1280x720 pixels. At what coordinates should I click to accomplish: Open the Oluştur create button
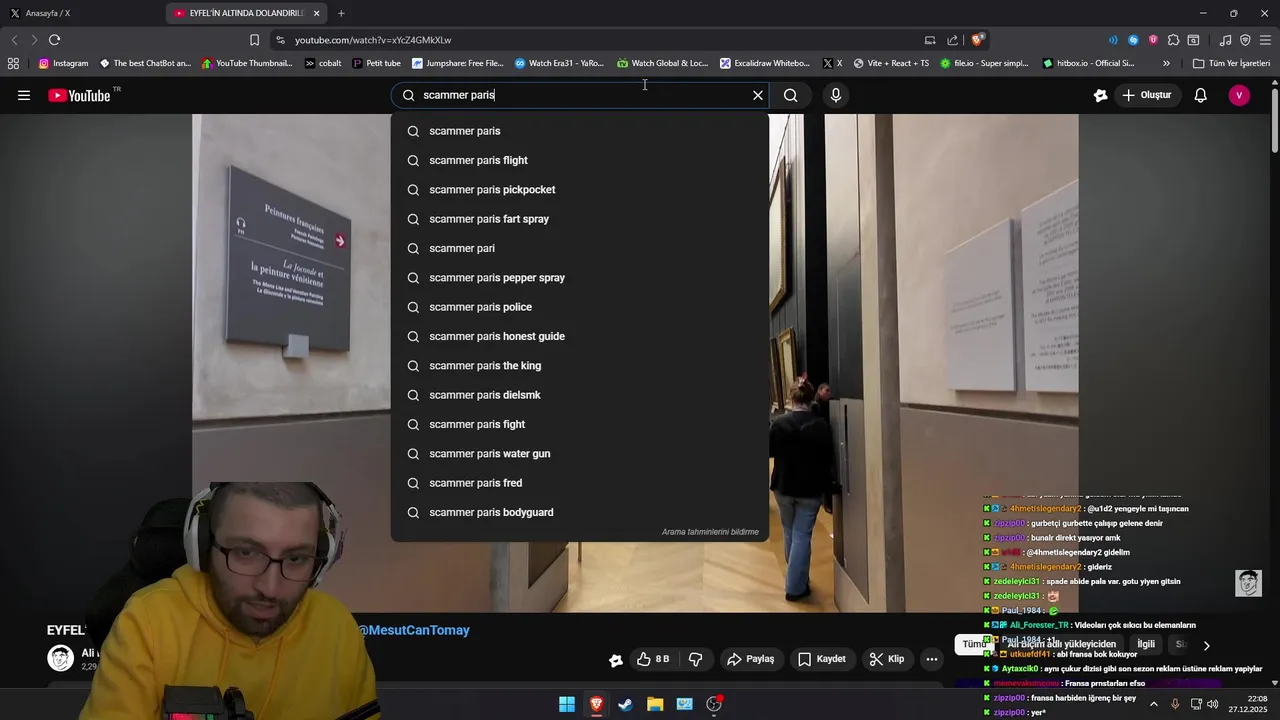[1147, 95]
